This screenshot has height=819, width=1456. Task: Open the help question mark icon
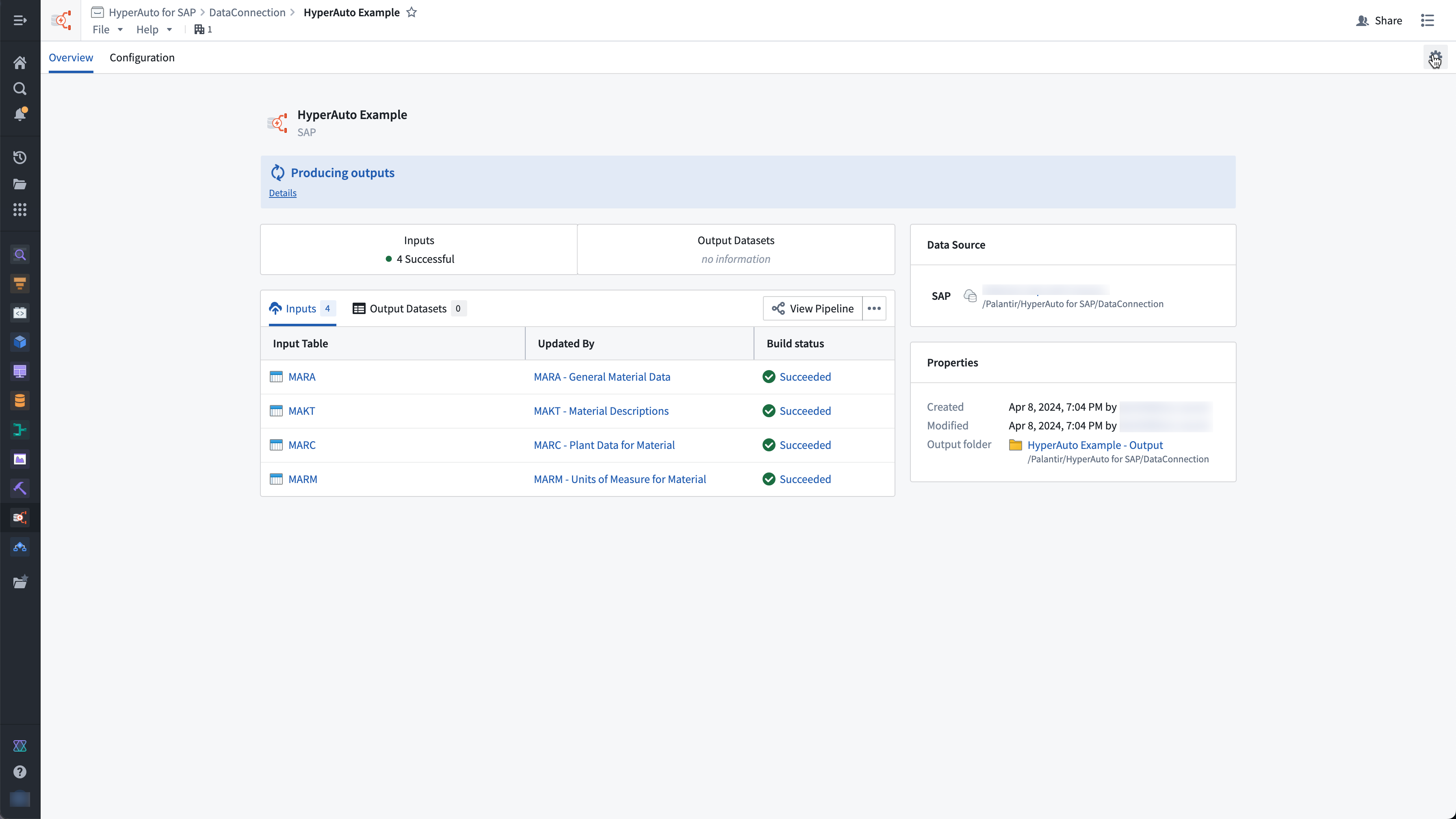(20, 772)
